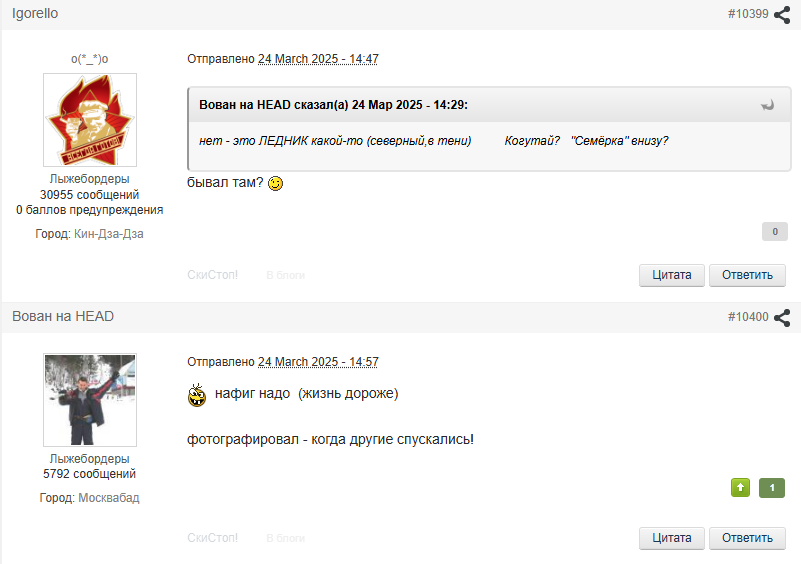Viewport: 801px width, 564px height.
Task: Click the green reputation count 1 badge
Action: [772, 487]
